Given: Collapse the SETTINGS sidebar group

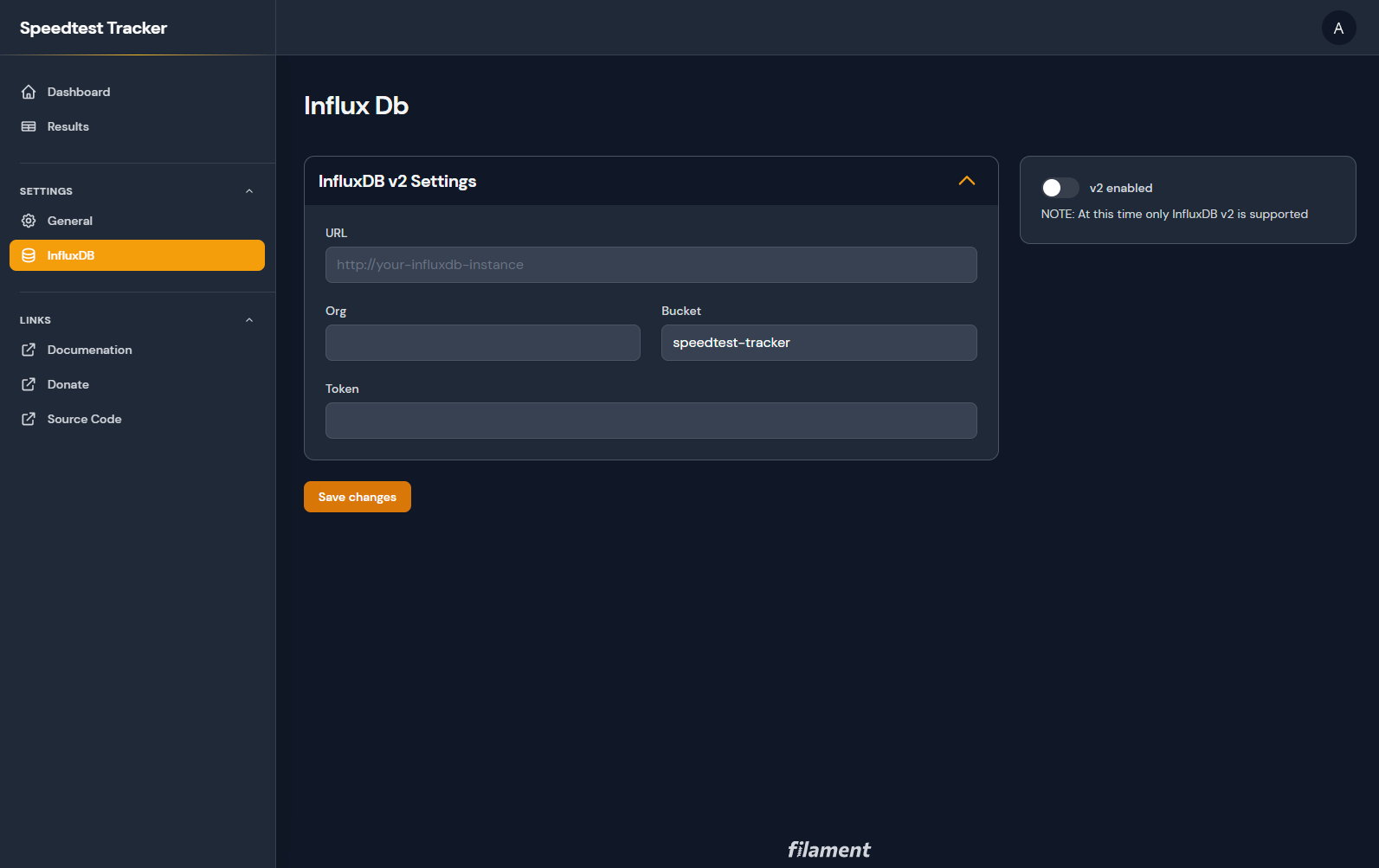Looking at the screenshot, I should pyautogui.click(x=249, y=191).
